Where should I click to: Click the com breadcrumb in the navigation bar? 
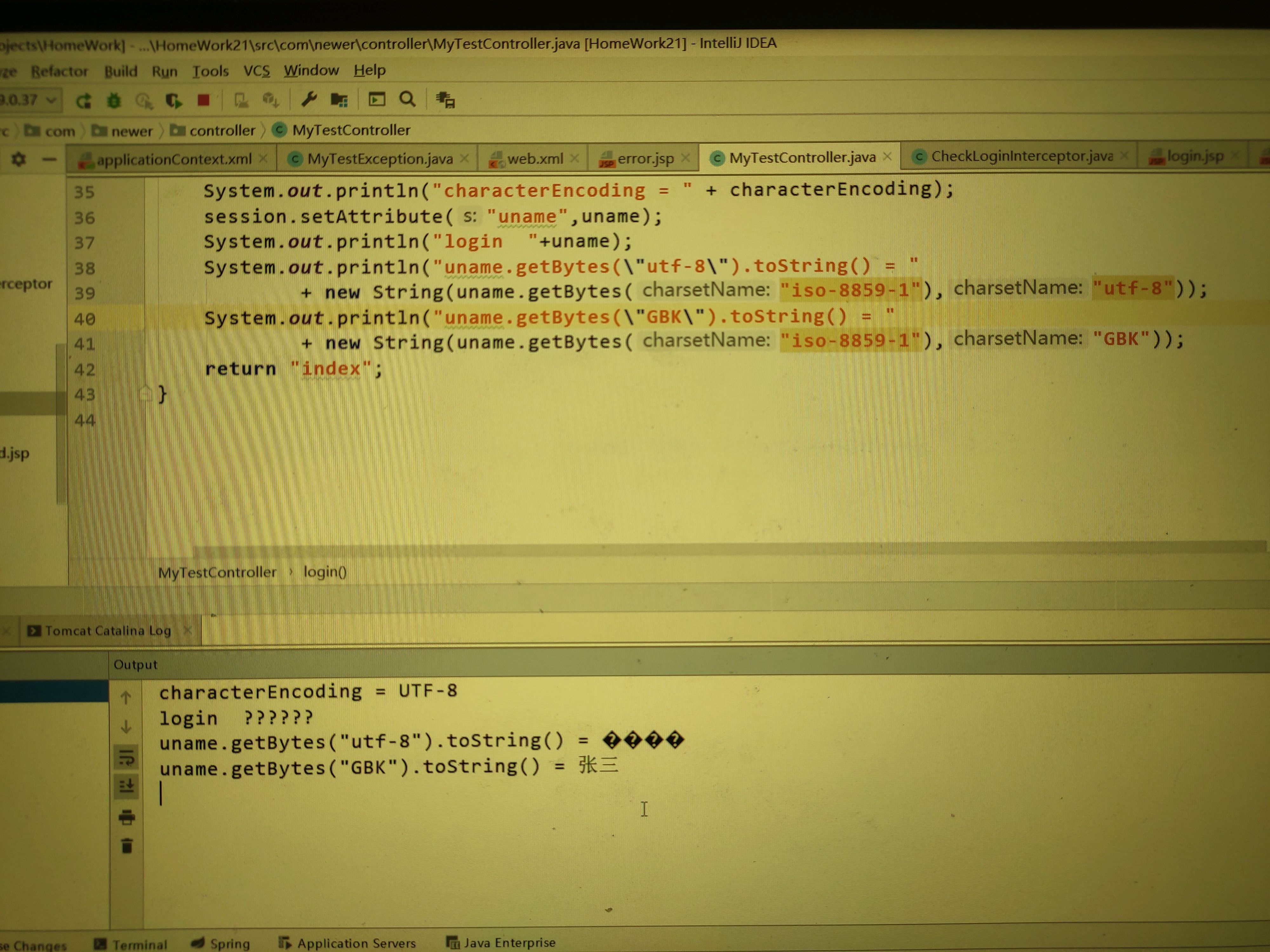[50, 131]
